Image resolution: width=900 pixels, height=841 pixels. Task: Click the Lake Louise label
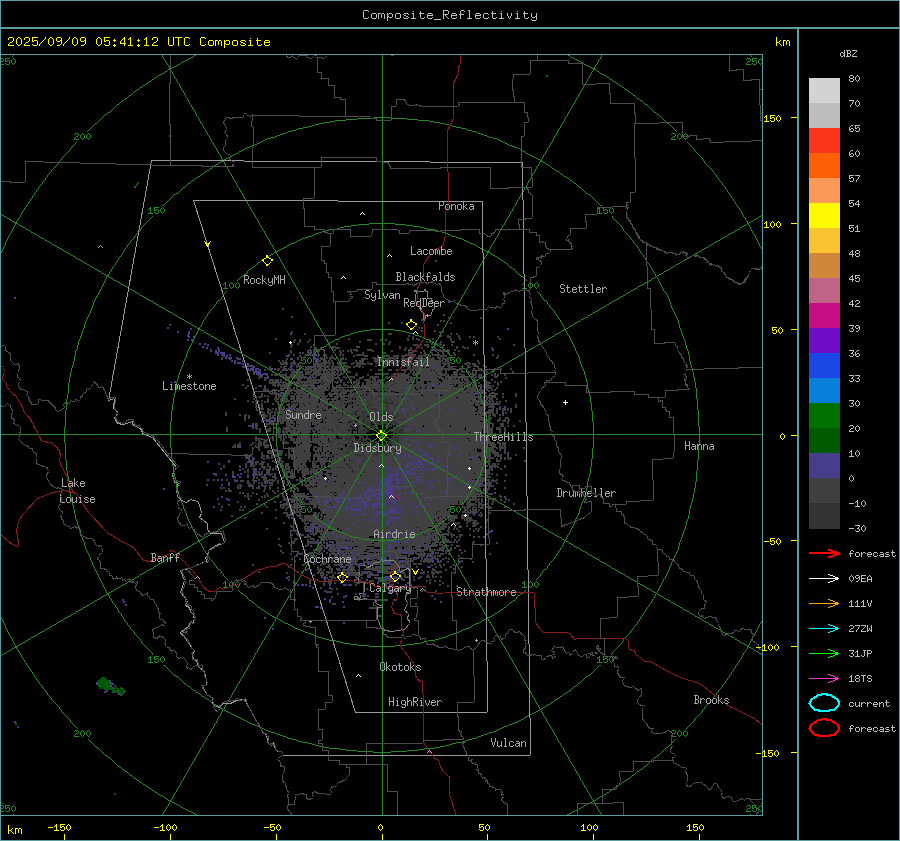coord(78,491)
